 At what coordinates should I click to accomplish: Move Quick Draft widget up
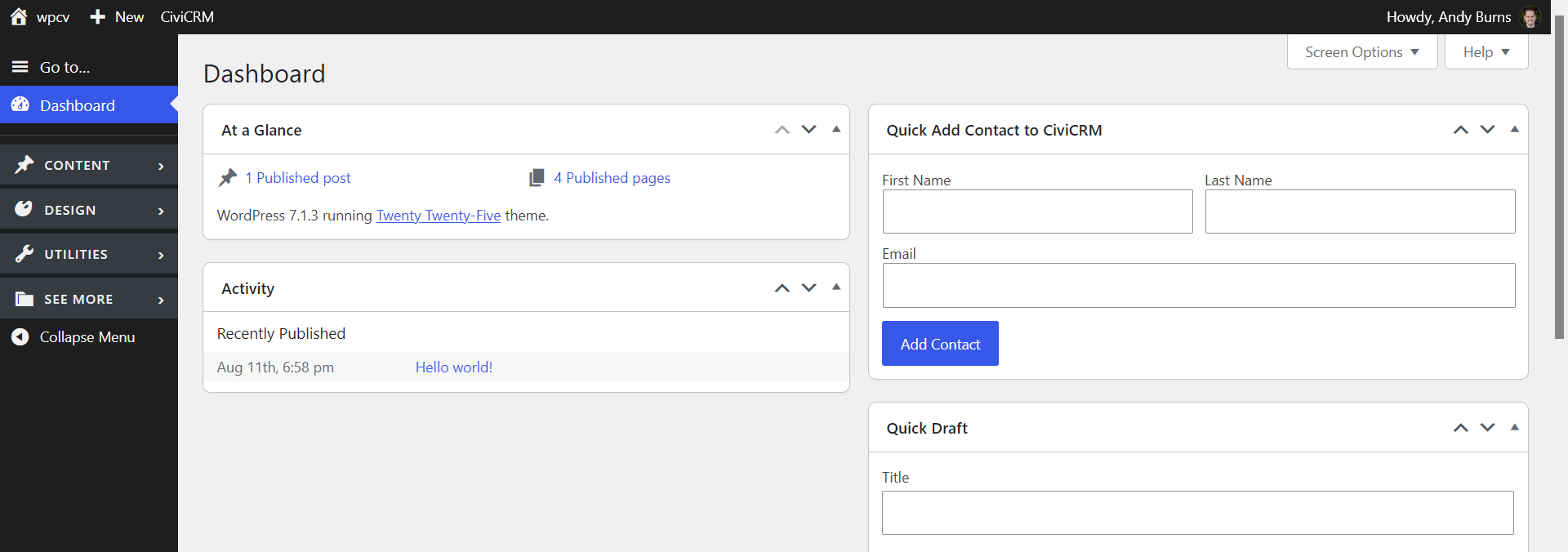1461,427
